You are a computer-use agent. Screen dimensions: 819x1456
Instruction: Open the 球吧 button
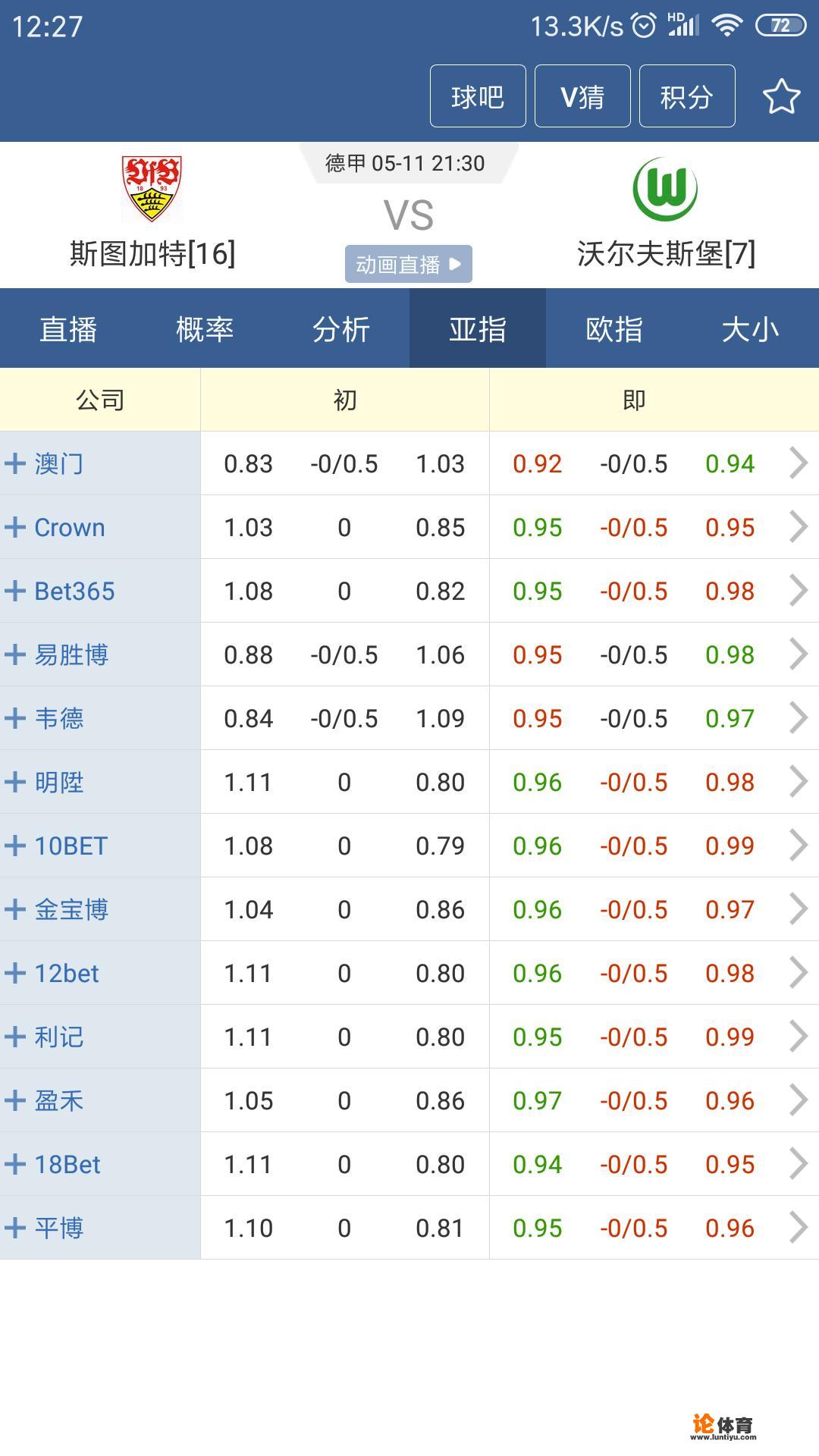[478, 96]
